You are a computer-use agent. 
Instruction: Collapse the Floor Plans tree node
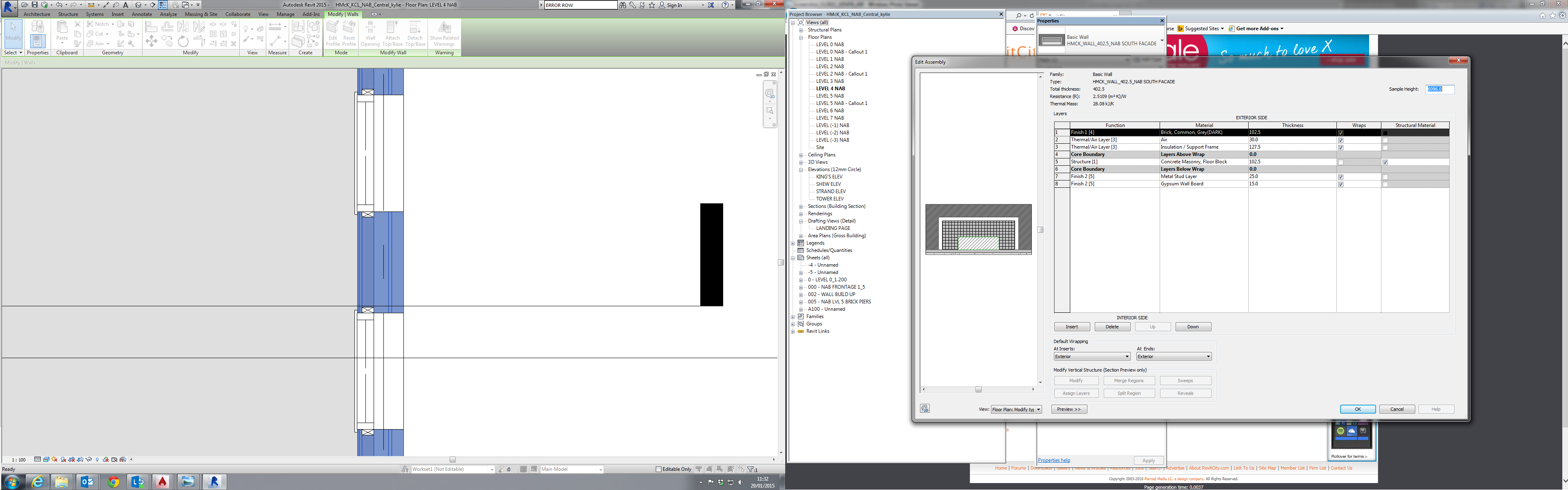point(801,37)
